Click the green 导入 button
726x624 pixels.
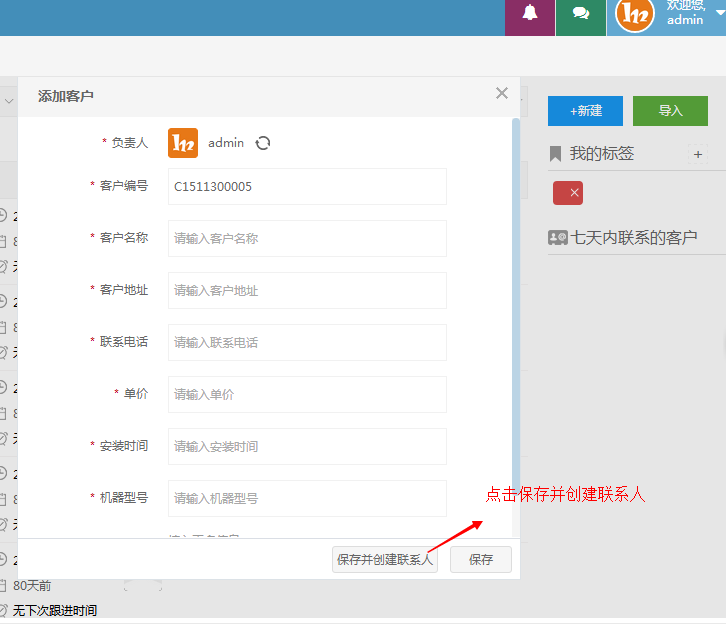click(x=670, y=111)
